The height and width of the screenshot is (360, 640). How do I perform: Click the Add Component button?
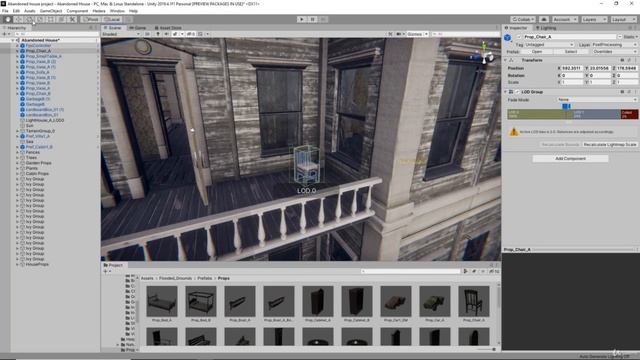point(570,158)
